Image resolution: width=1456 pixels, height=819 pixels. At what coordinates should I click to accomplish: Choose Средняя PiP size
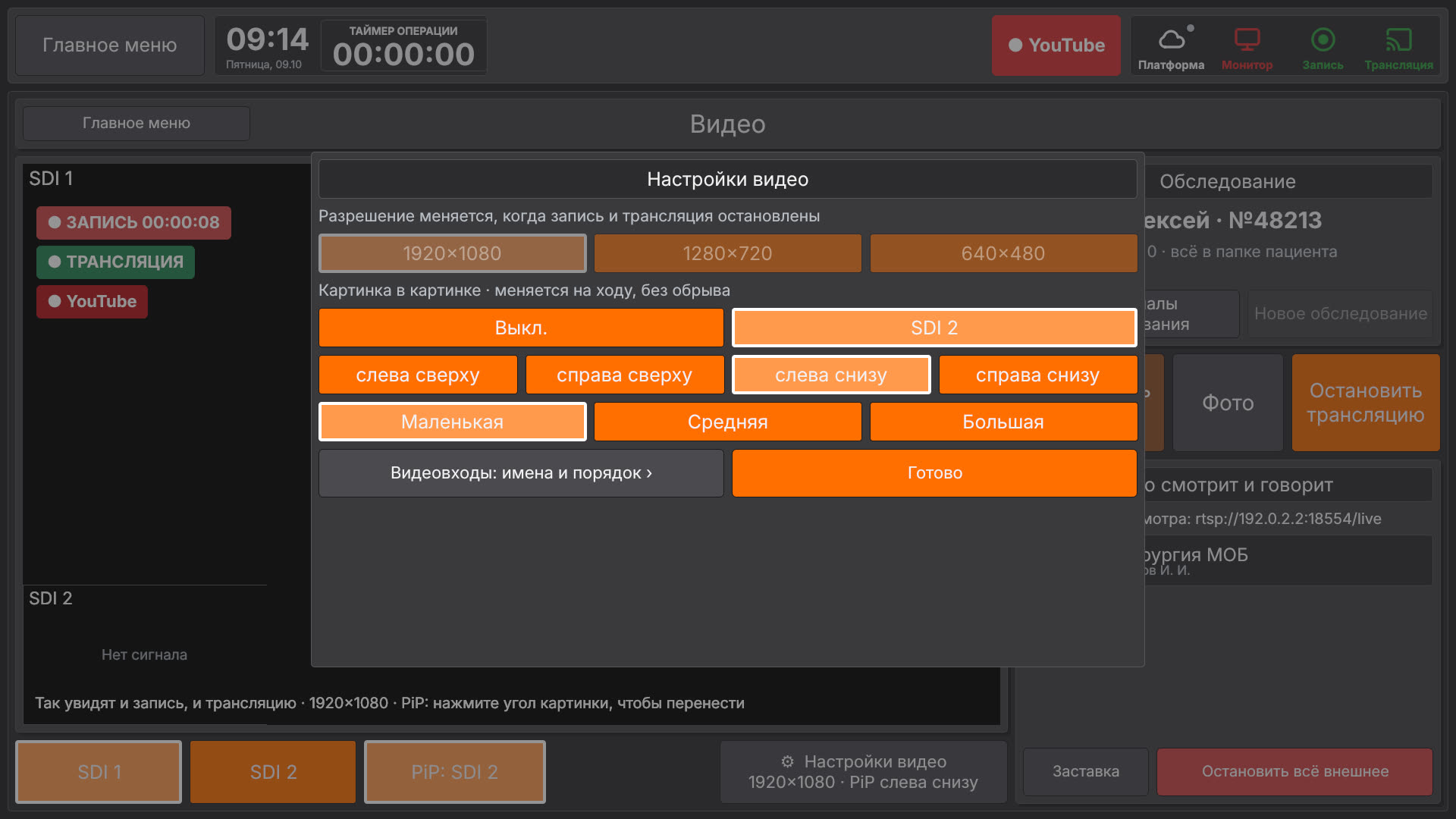pos(728,422)
